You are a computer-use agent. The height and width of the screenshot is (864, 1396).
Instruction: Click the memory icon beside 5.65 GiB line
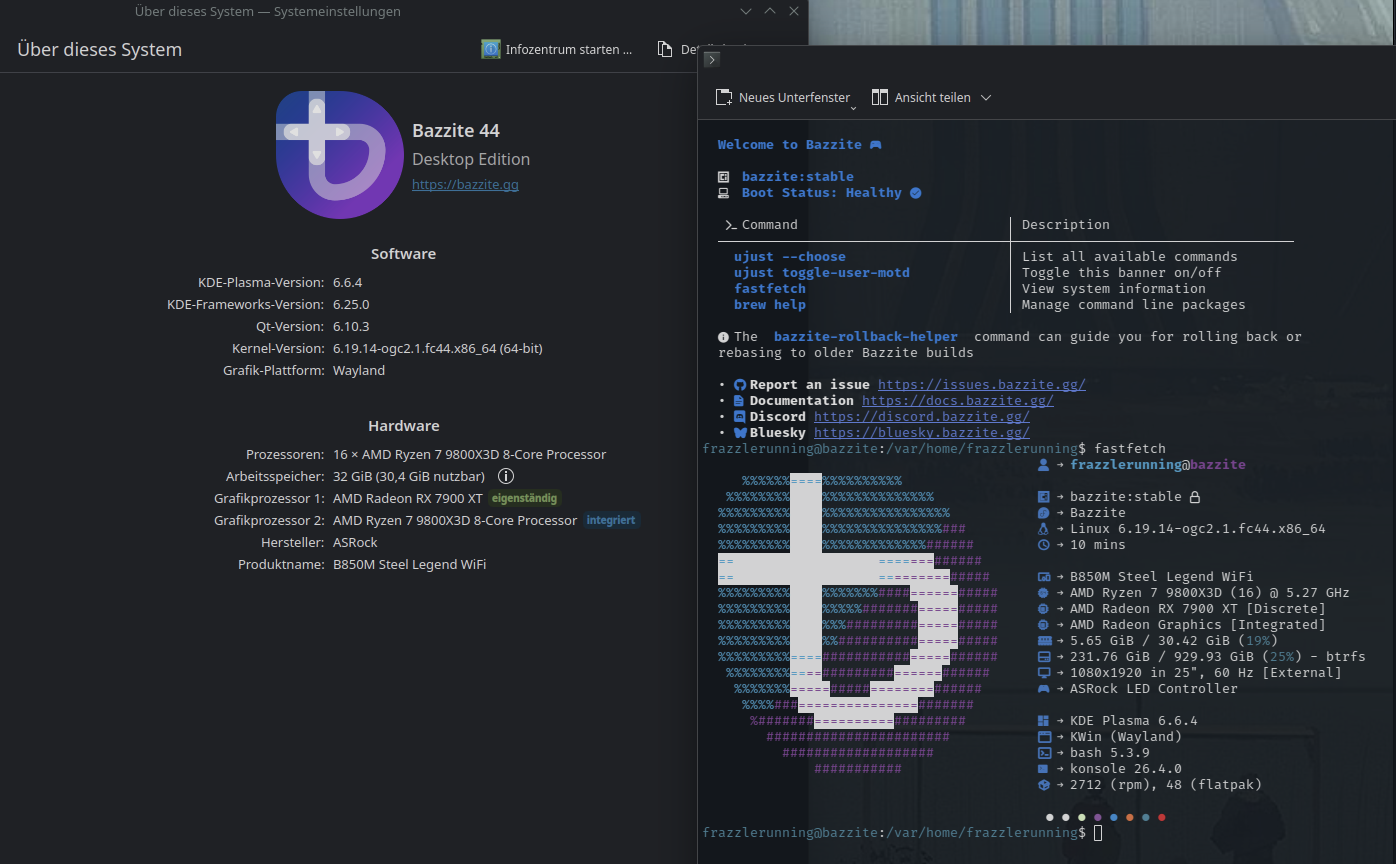coord(1044,641)
